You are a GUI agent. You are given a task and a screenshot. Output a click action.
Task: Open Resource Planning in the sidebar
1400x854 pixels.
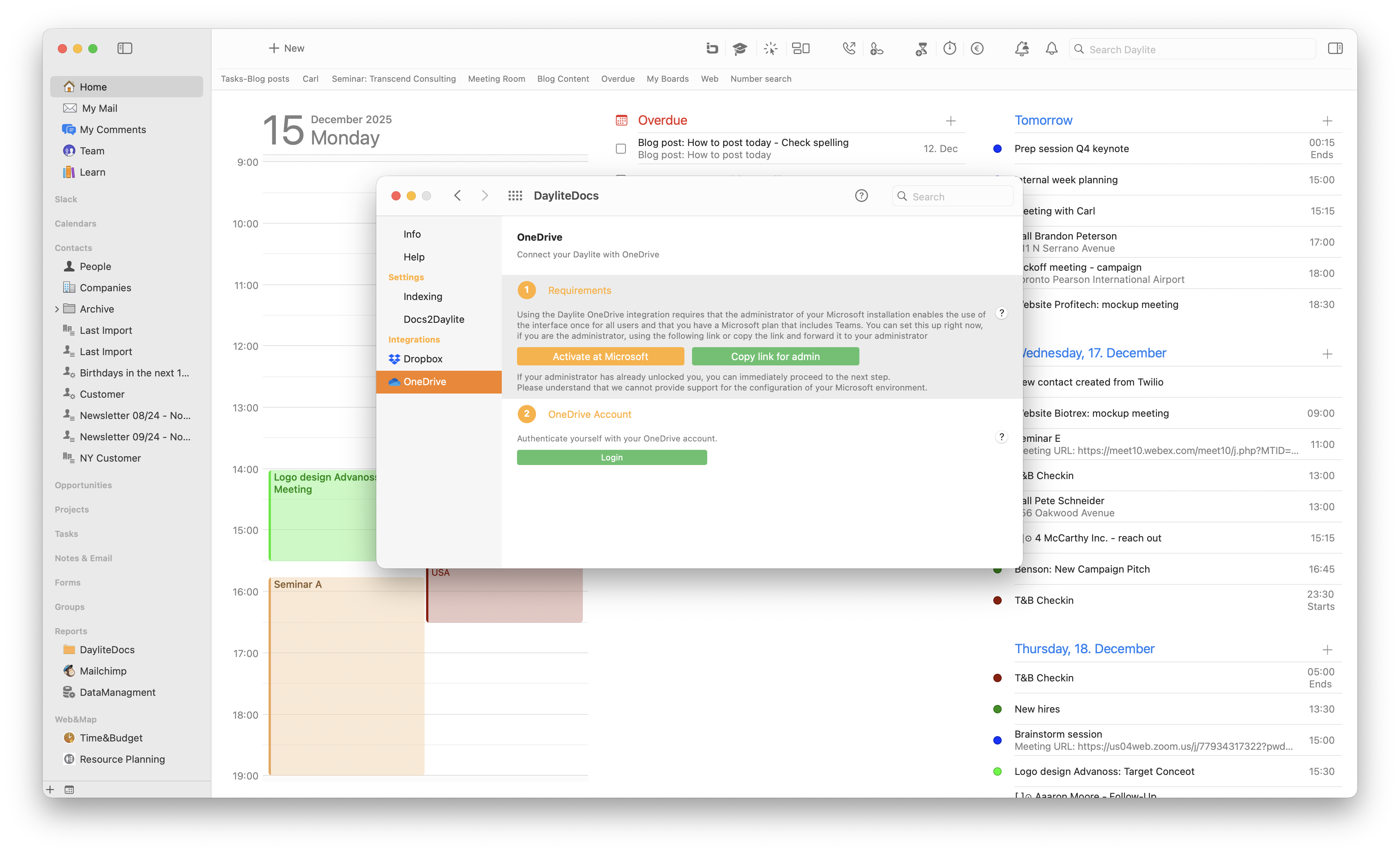(126, 759)
